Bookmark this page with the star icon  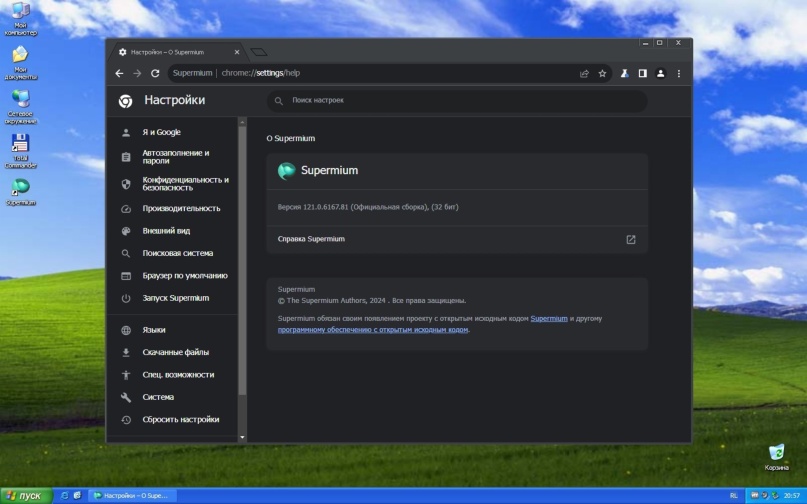point(602,74)
